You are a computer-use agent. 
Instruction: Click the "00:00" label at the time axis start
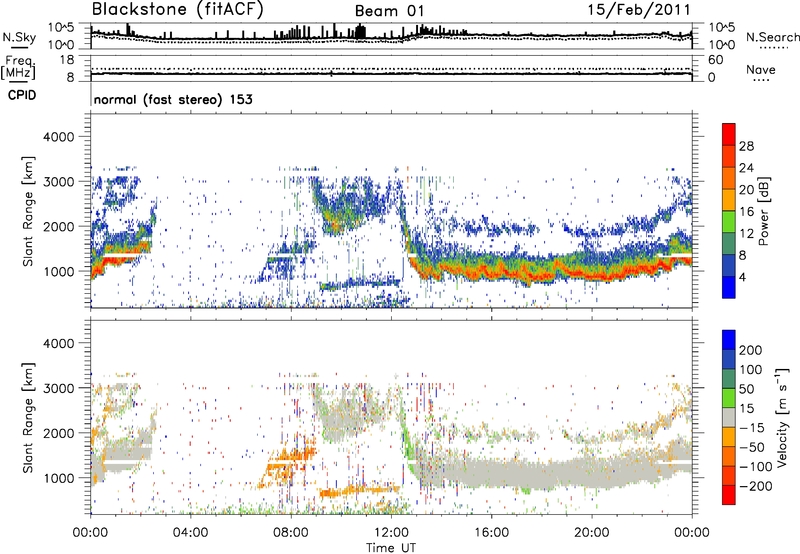(90, 533)
